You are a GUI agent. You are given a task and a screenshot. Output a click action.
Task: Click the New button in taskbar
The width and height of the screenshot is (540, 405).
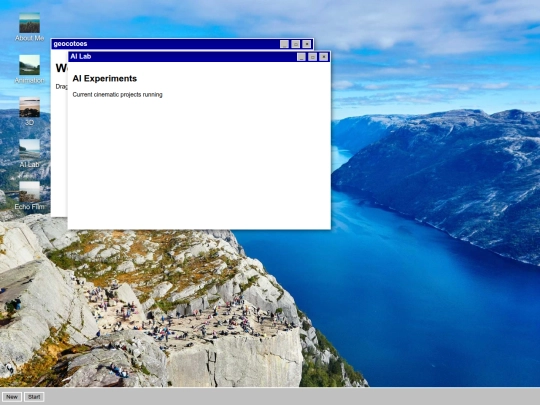[x=12, y=397]
